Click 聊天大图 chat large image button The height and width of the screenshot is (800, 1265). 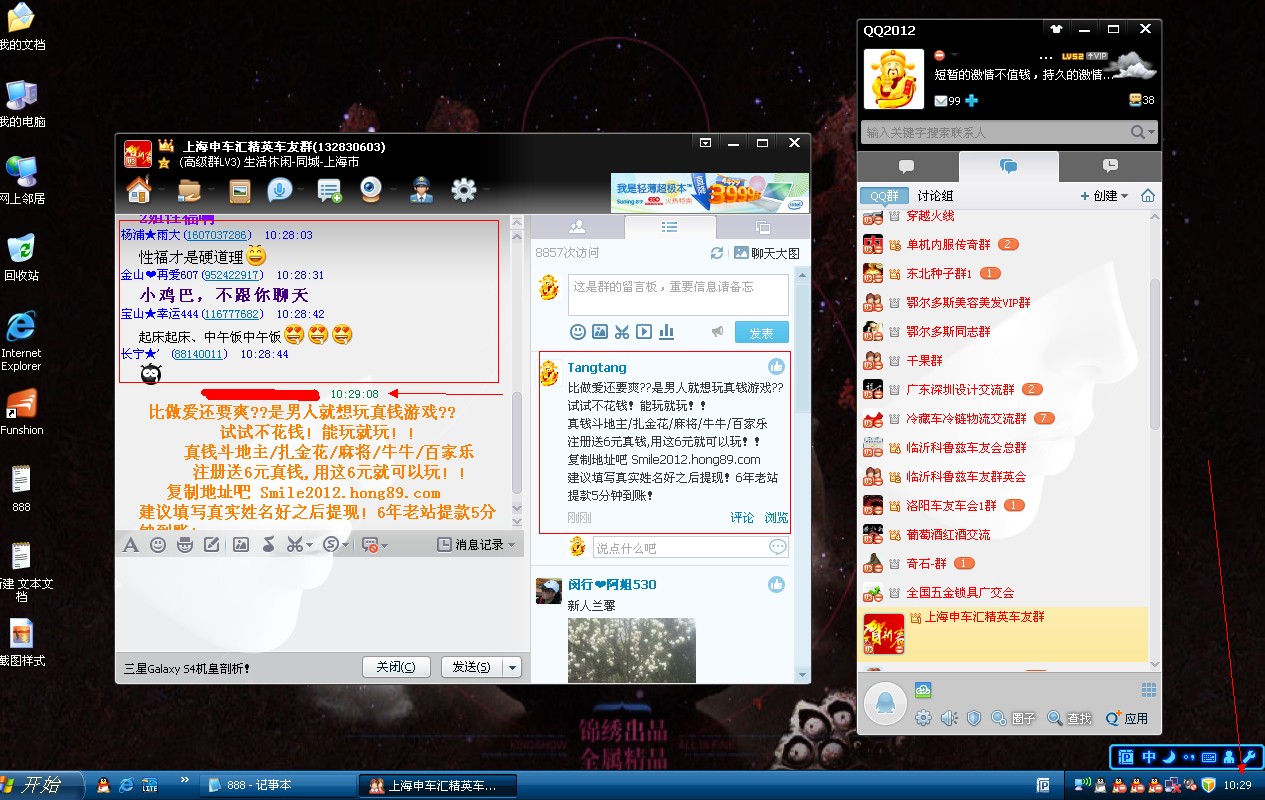coord(768,253)
